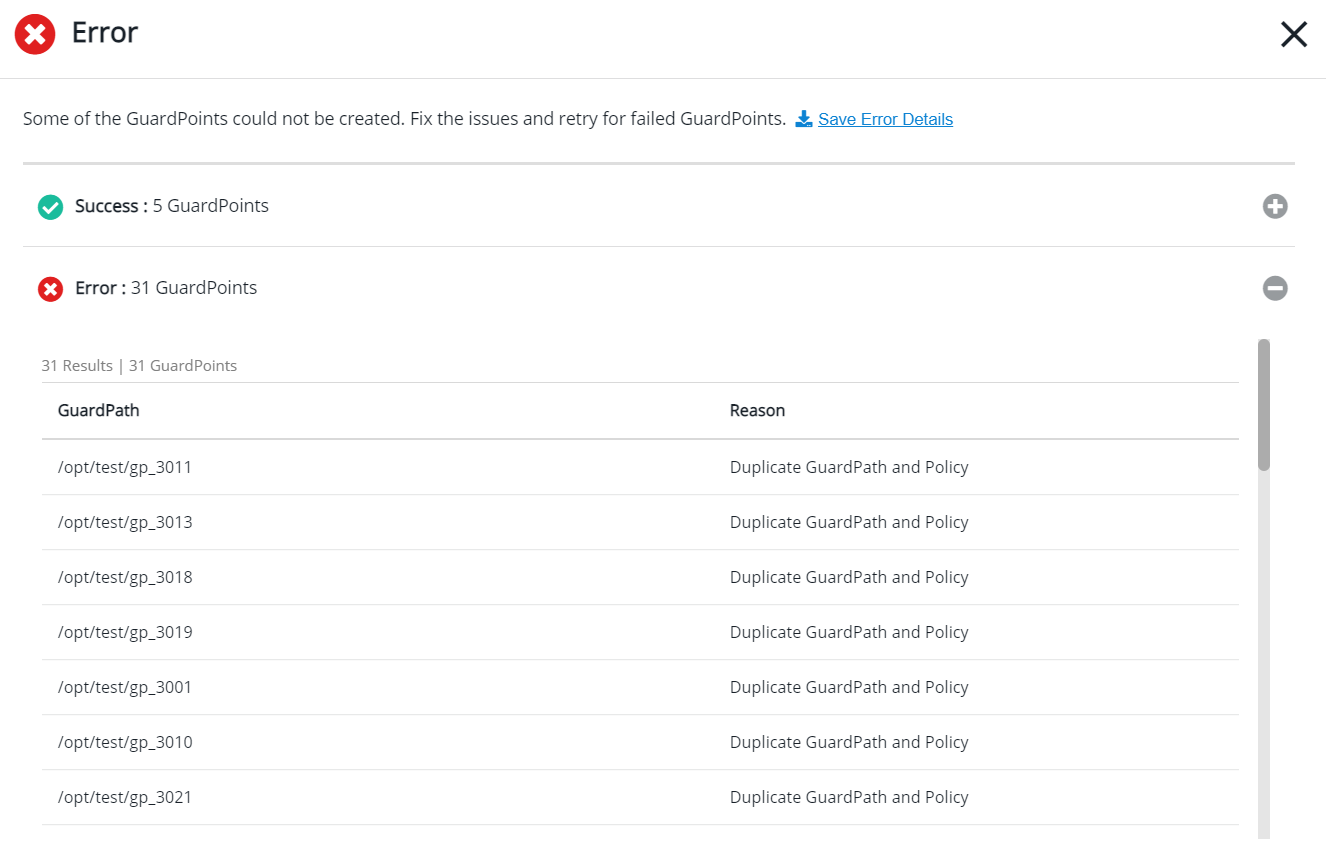1326x848 pixels.
Task: Click the /opt/test/gp_3018 GuardPath cell
Action: [125, 577]
